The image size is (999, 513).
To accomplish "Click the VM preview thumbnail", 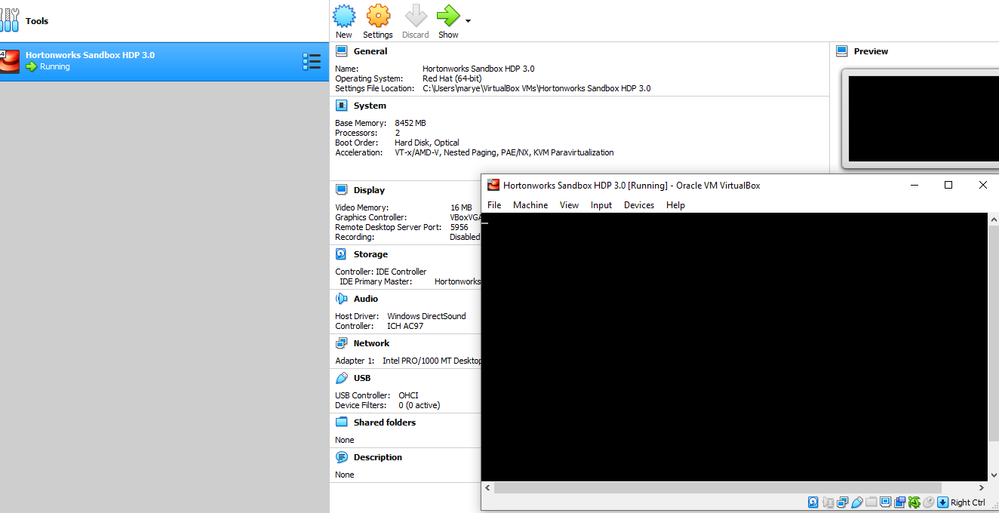I will [x=923, y=119].
